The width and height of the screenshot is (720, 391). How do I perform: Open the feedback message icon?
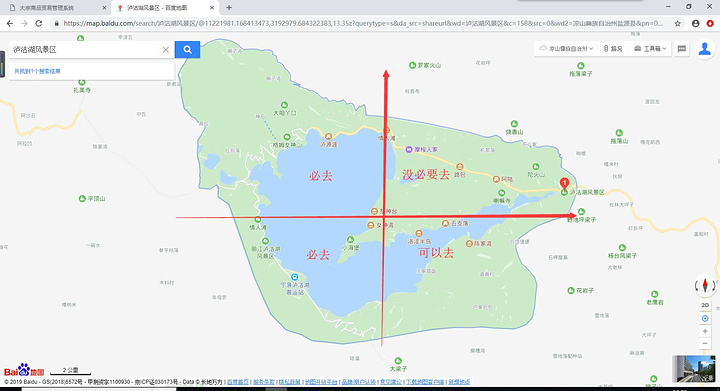click(682, 49)
